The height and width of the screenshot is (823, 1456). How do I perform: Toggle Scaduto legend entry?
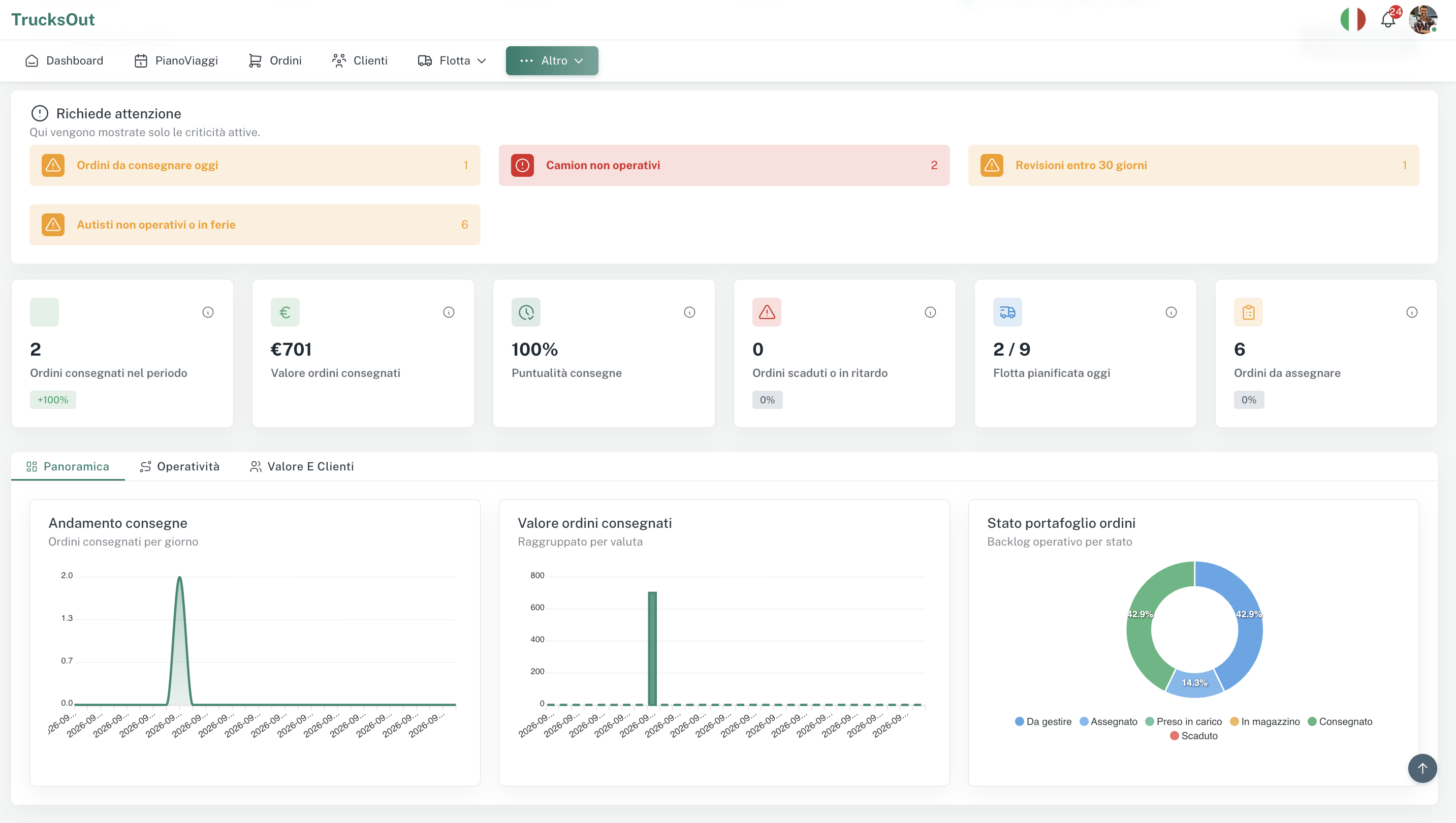(1193, 736)
